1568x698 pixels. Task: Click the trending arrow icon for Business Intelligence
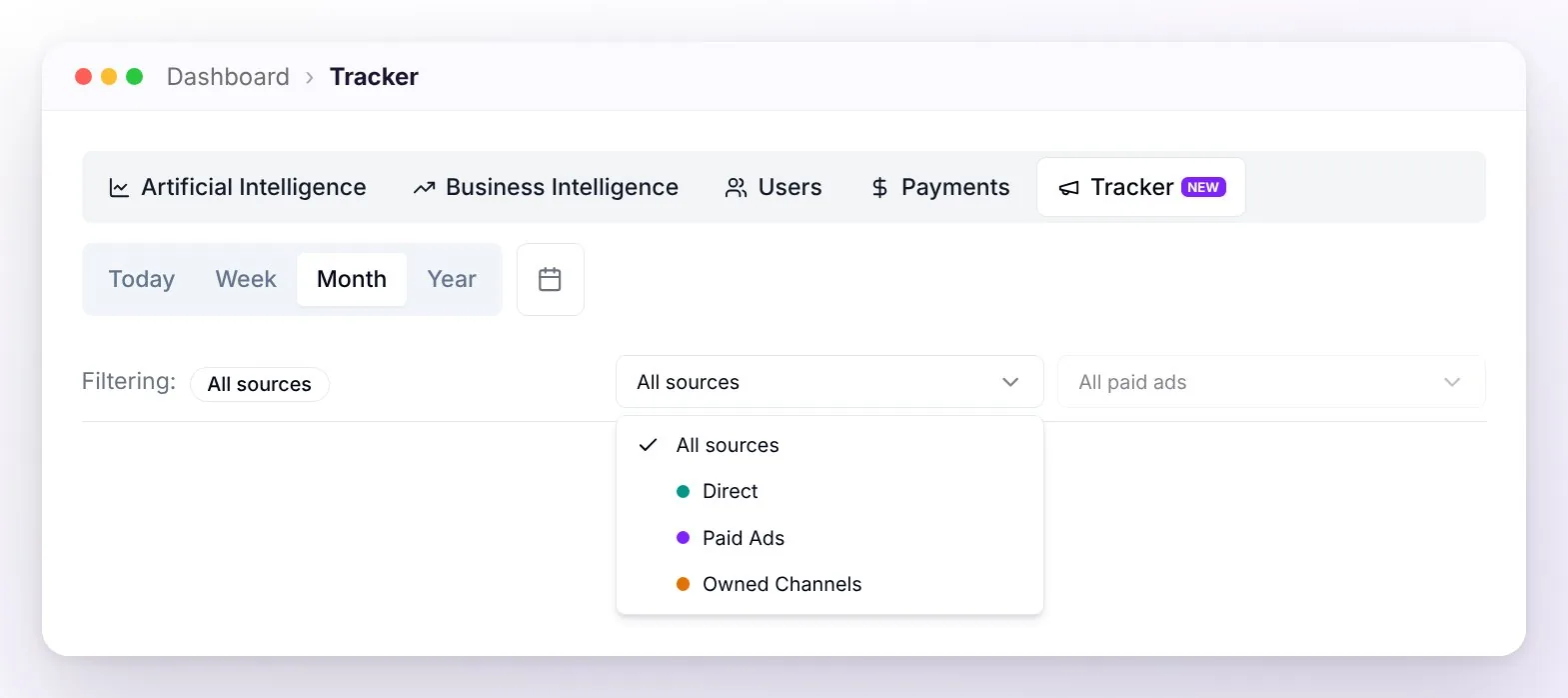pyautogui.click(x=424, y=188)
